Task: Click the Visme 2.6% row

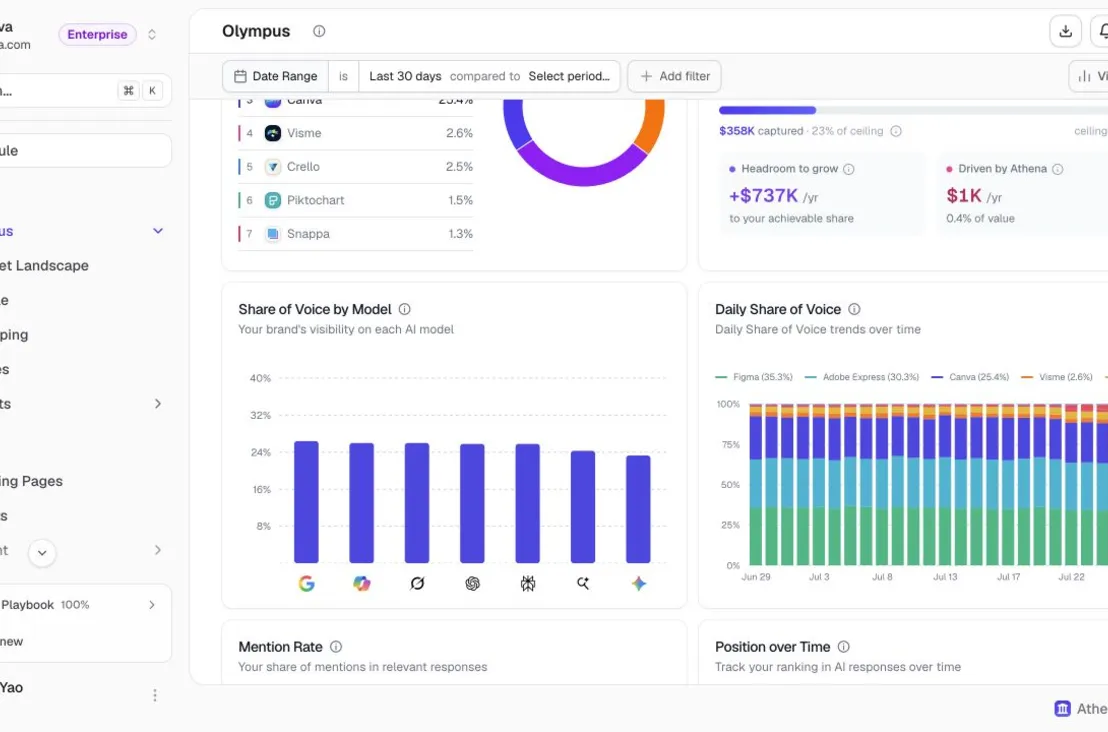Action: [x=355, y=133]
